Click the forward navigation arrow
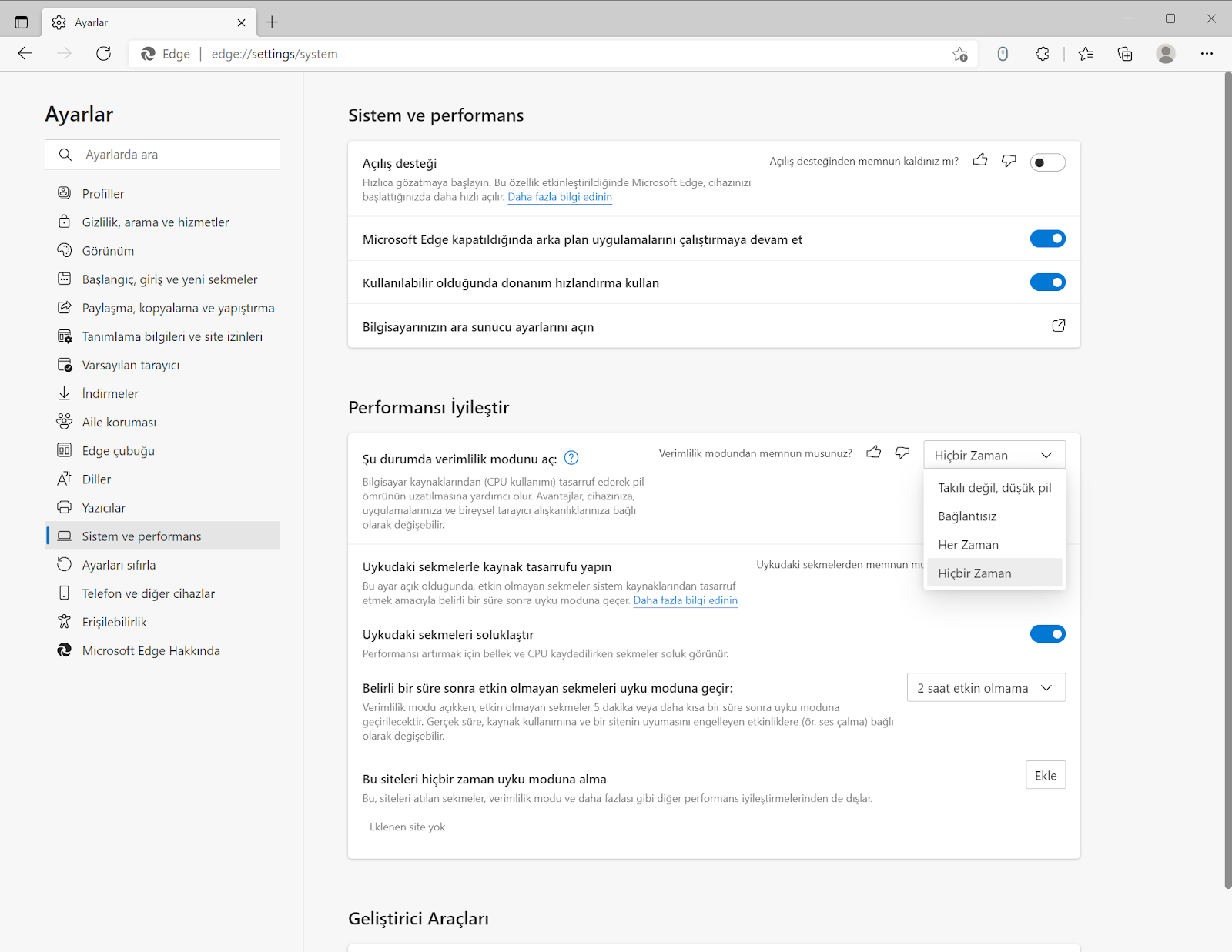Screen dimensions: 1232x952 point(64,54)
